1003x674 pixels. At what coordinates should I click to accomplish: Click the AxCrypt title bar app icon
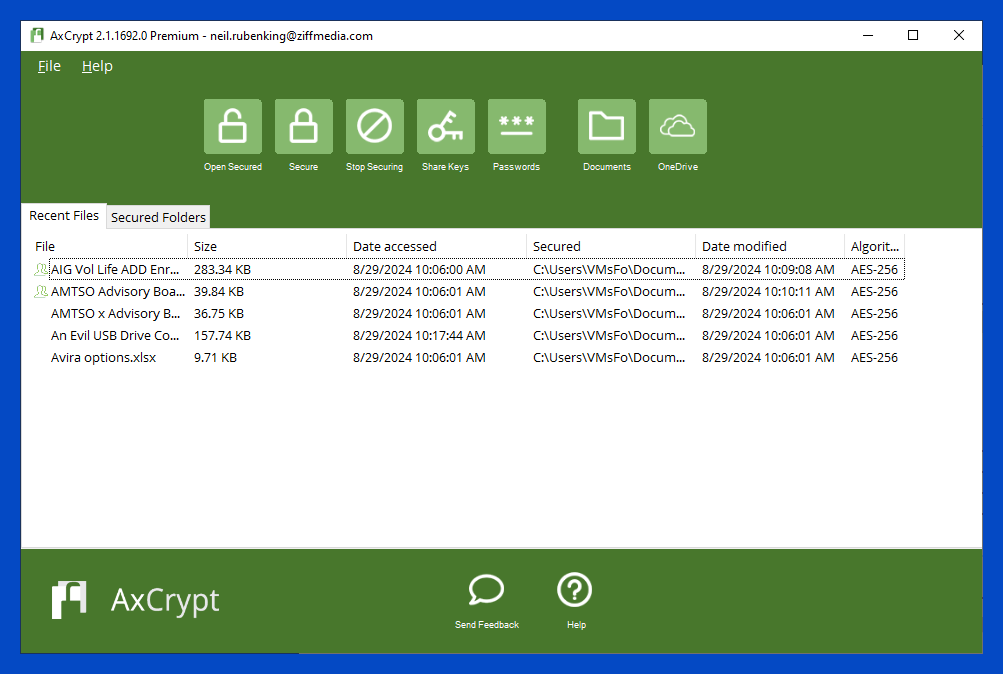click(x=37, y=36)
